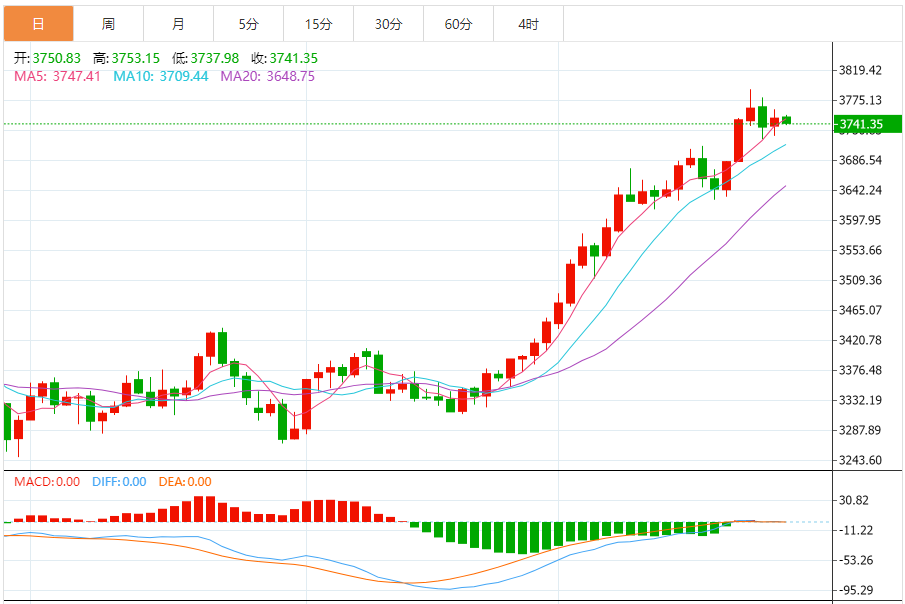Click the MACD: 0.00 indicator label

(x=47, y=482)
